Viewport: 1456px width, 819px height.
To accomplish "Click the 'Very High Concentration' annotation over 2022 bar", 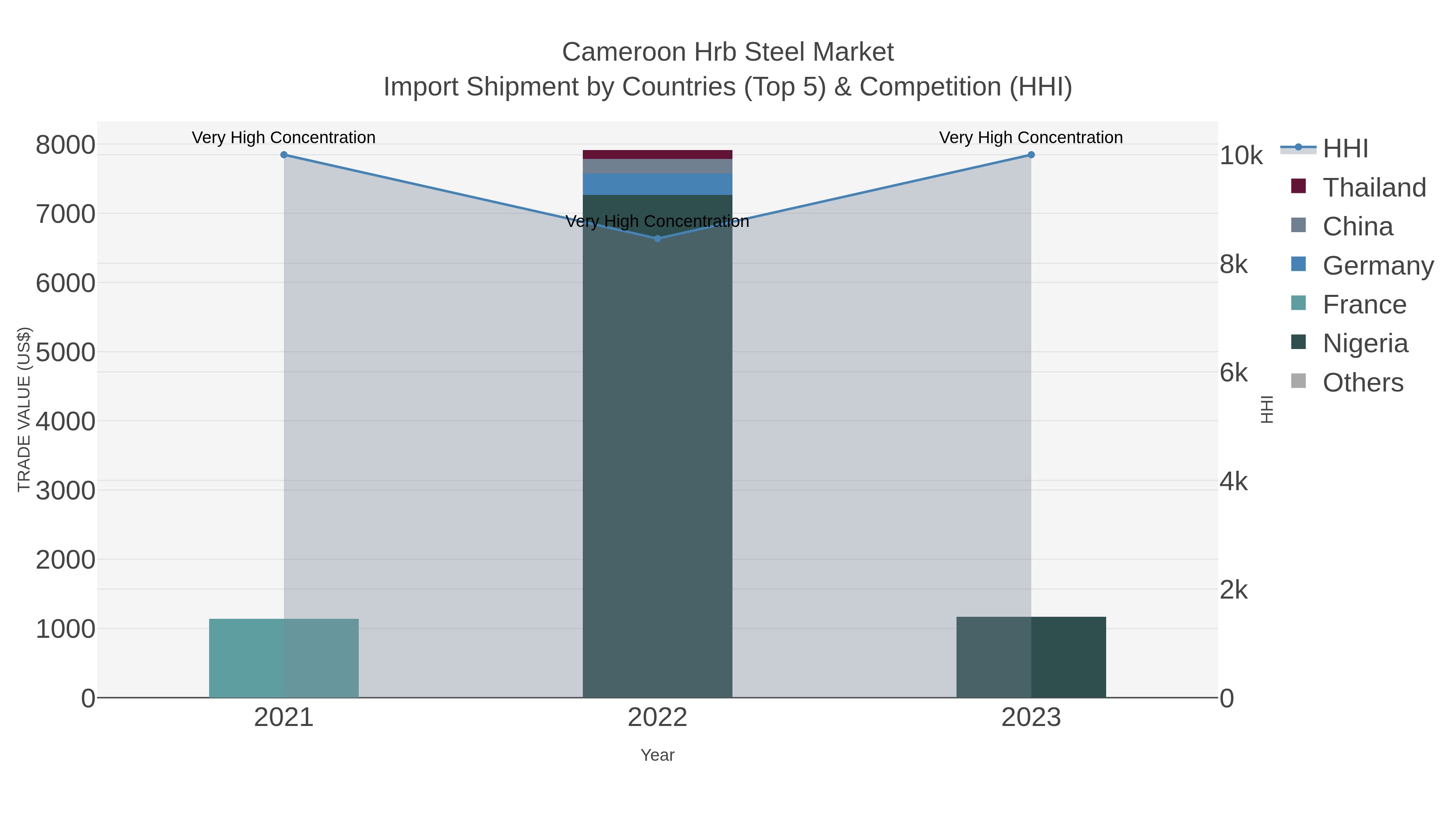I will 657,221.
